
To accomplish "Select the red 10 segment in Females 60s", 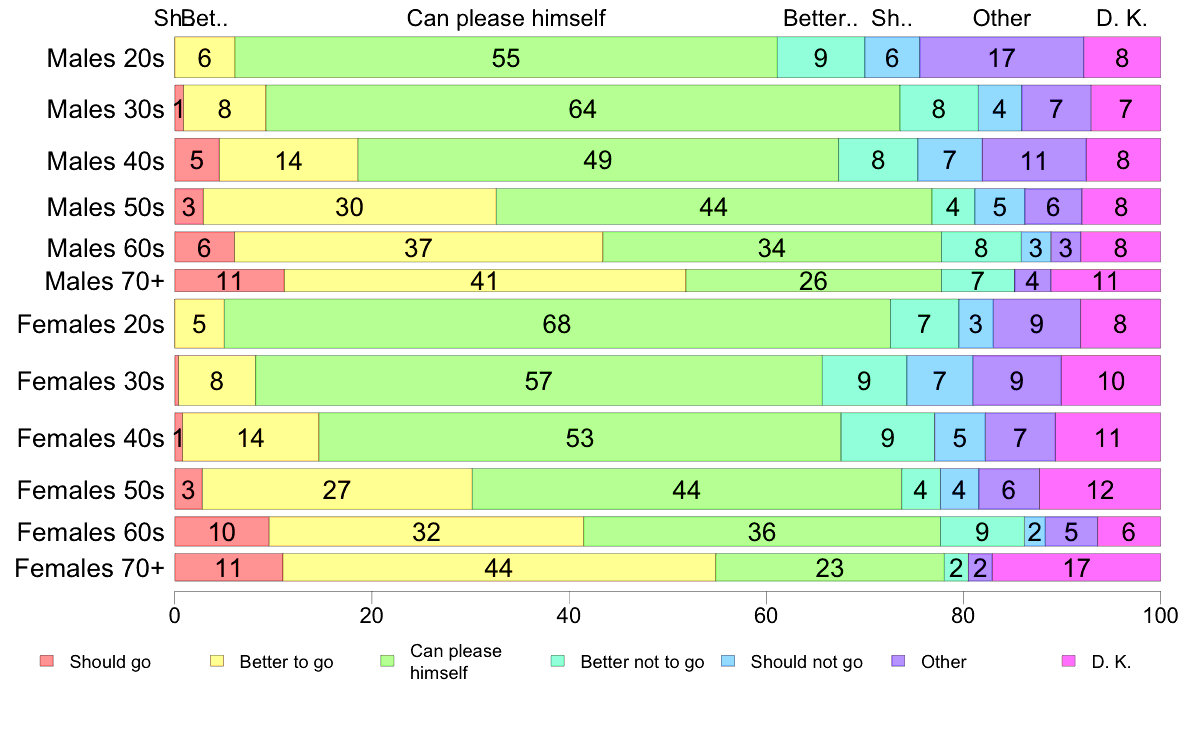I will coord(222,532).
